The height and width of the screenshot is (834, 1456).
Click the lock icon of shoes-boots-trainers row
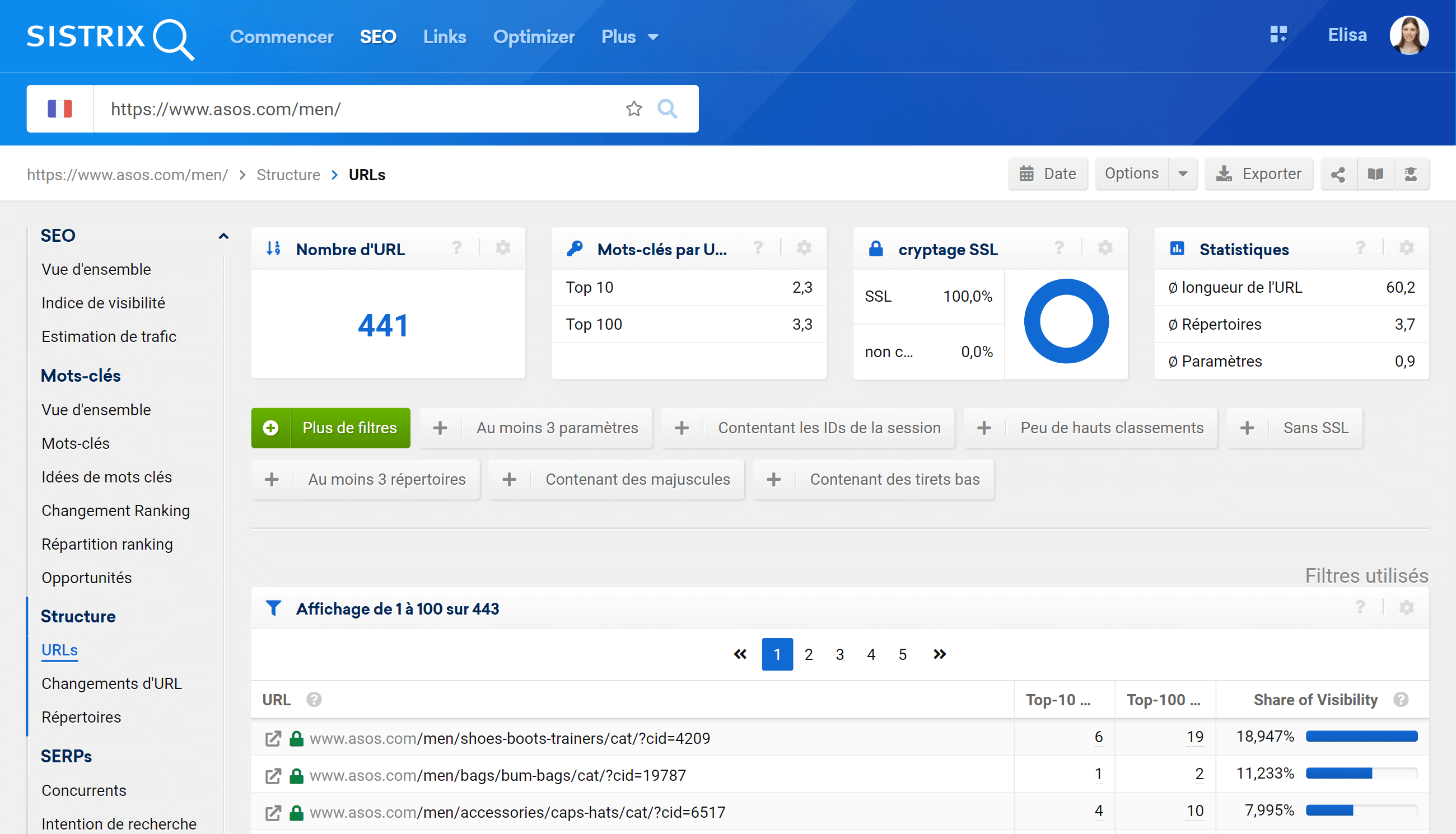coord(296,738)
